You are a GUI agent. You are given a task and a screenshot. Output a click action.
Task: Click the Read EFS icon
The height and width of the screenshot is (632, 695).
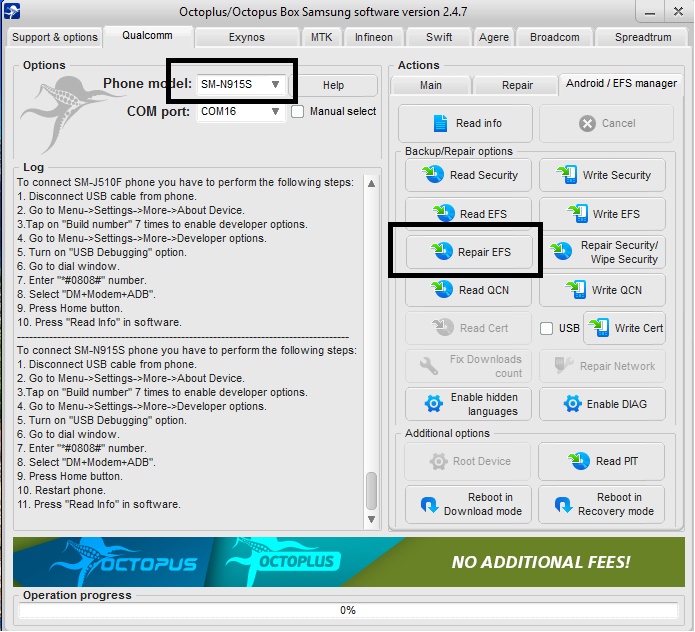click(444, 213)
